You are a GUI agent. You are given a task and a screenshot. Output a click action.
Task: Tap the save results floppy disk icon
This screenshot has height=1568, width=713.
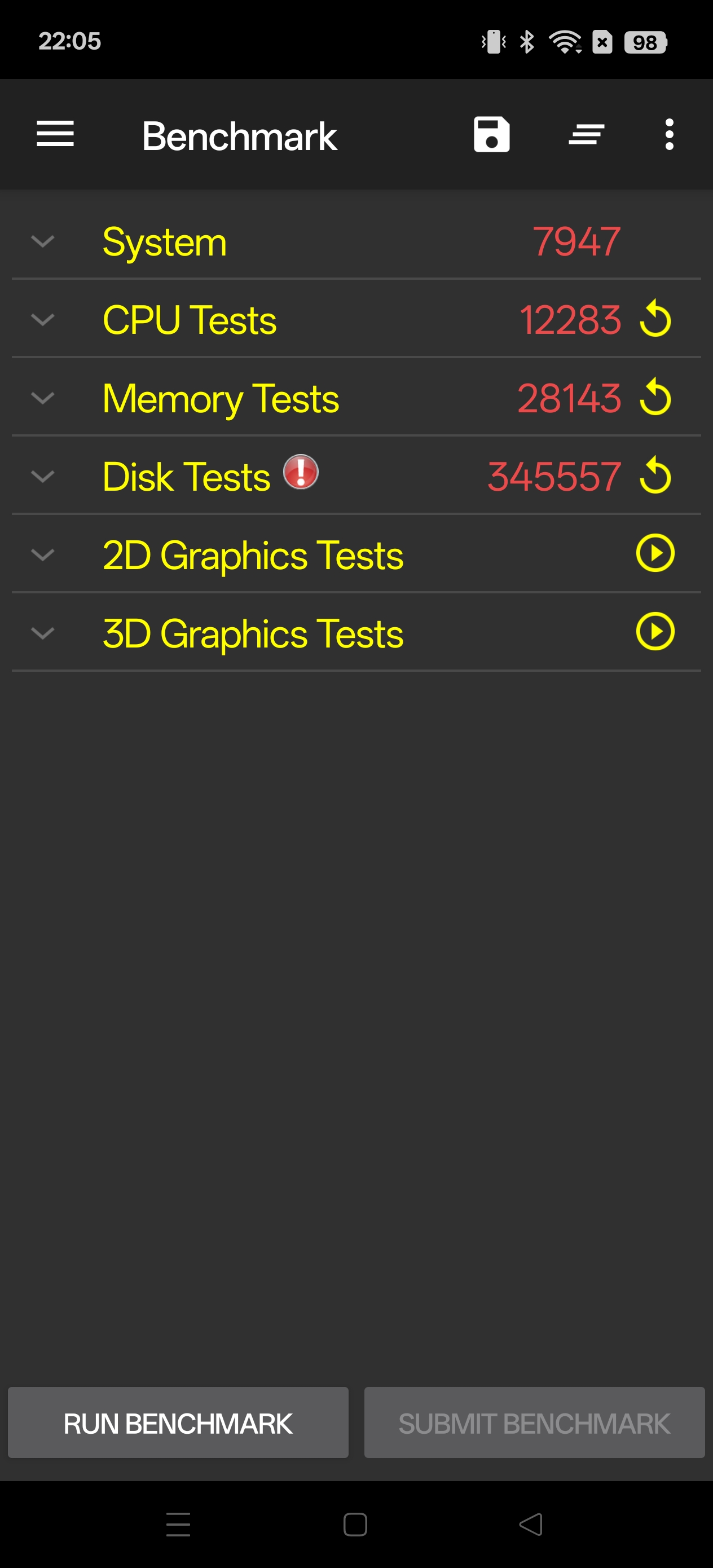491,134
